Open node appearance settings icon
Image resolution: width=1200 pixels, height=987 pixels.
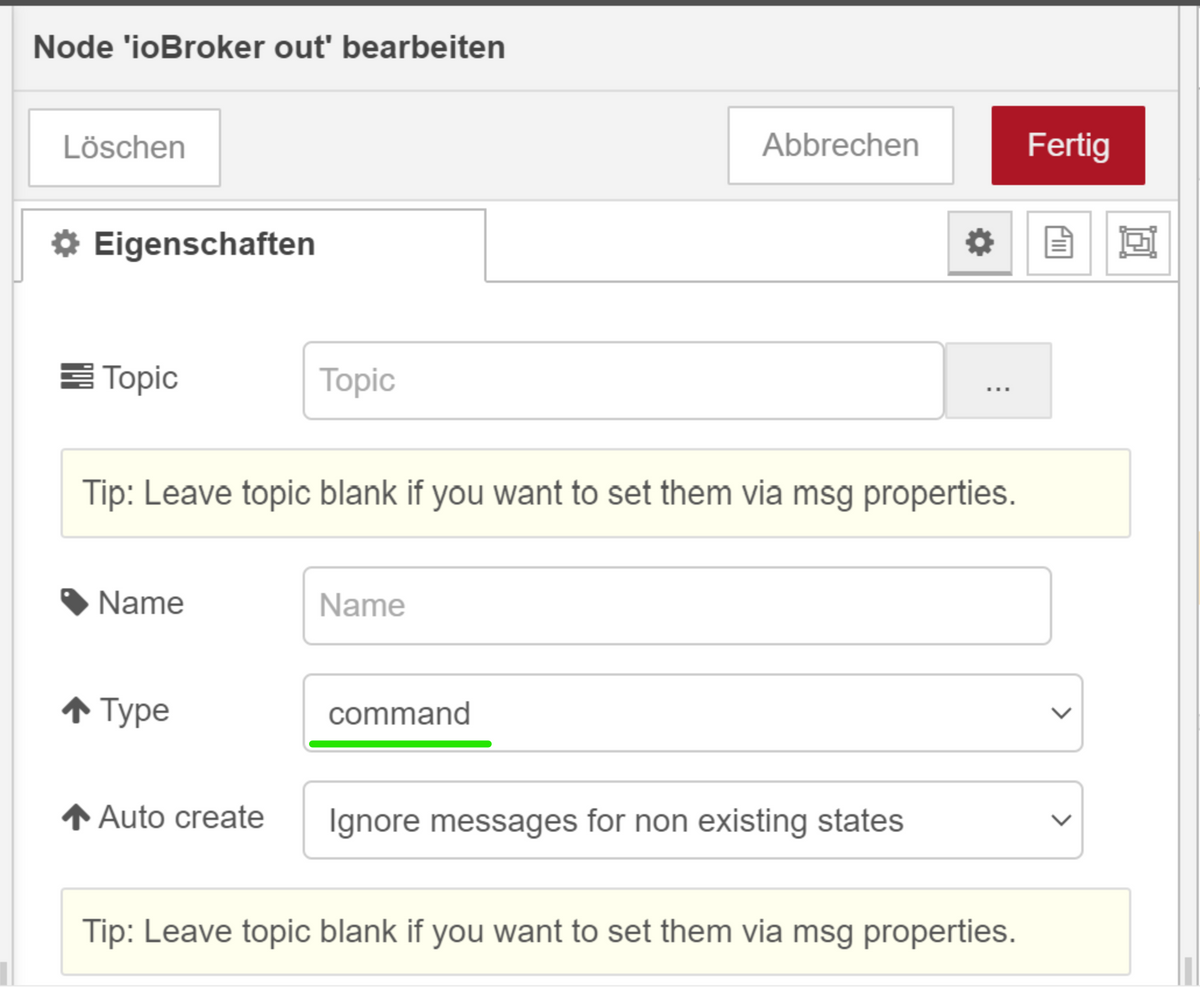click(x=1137, y=242)
